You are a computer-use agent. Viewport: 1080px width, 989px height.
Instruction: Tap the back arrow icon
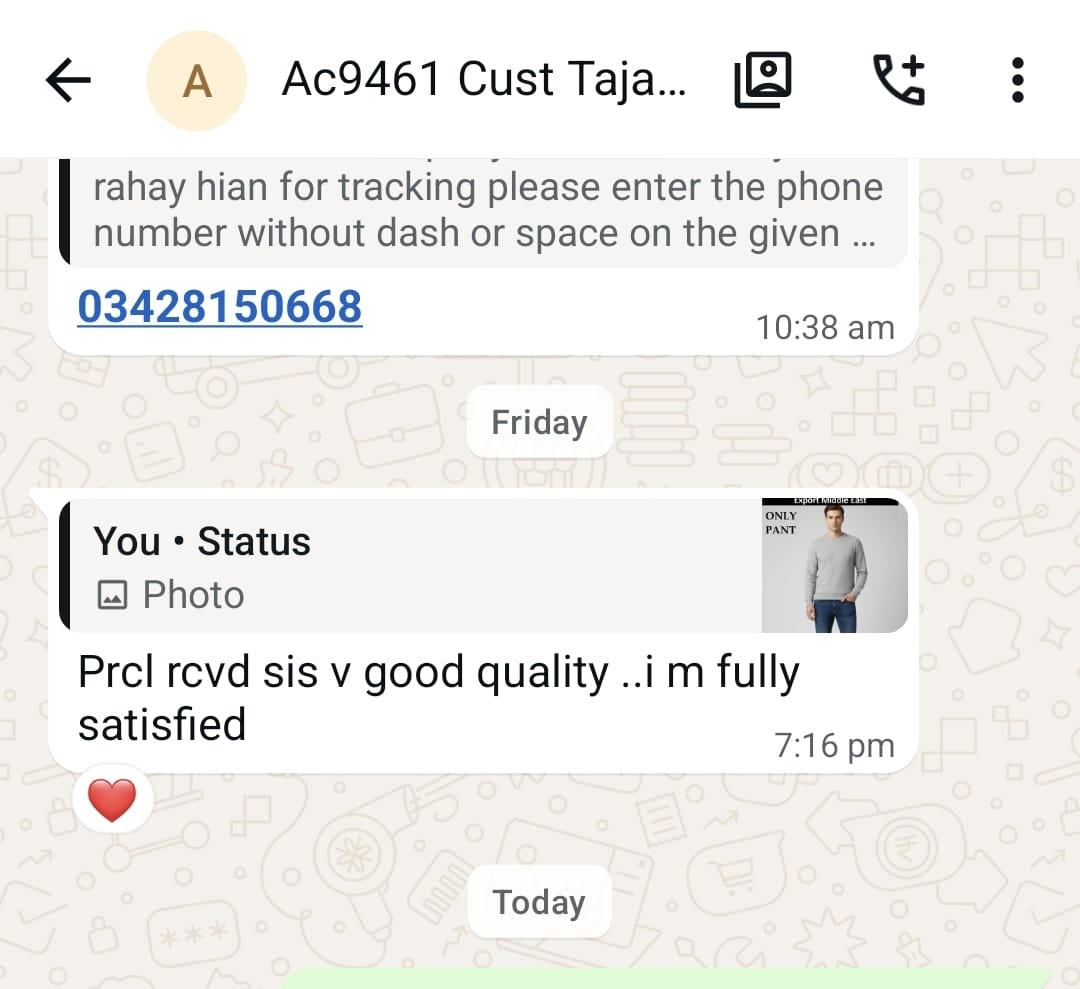point(68,80)
